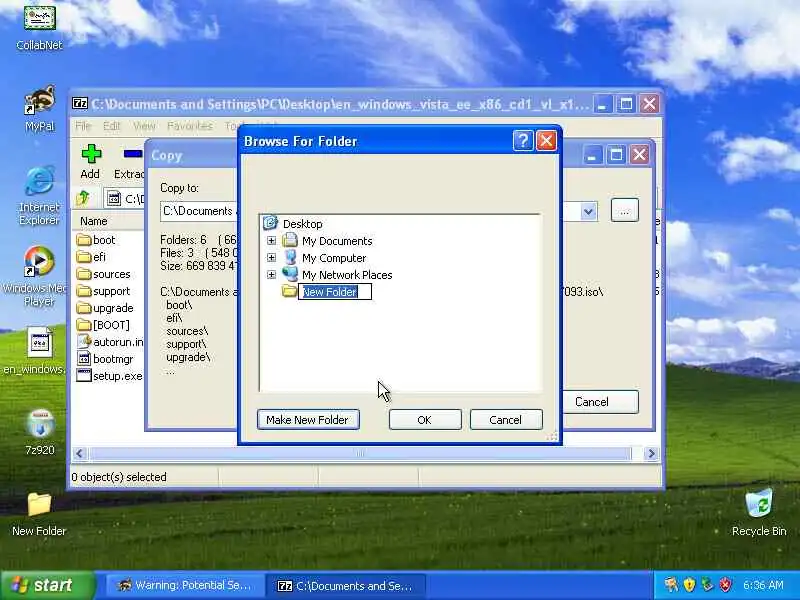800x600 pixels.
Task: Expand the My Documents tree node
Action: coord(271,240)
